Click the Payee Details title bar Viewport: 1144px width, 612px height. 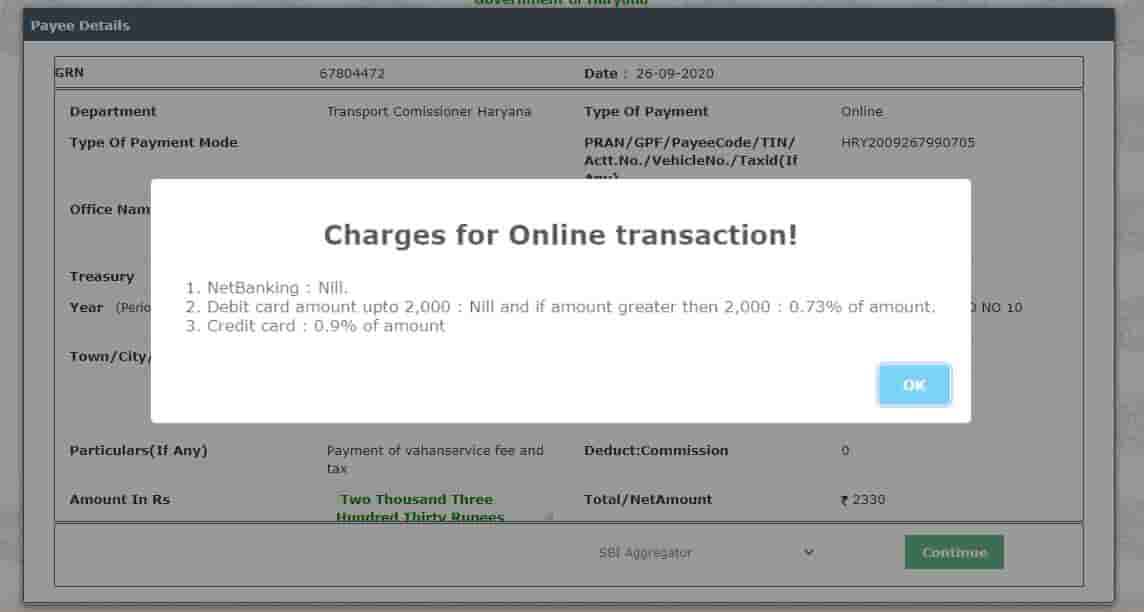(80, 25)
